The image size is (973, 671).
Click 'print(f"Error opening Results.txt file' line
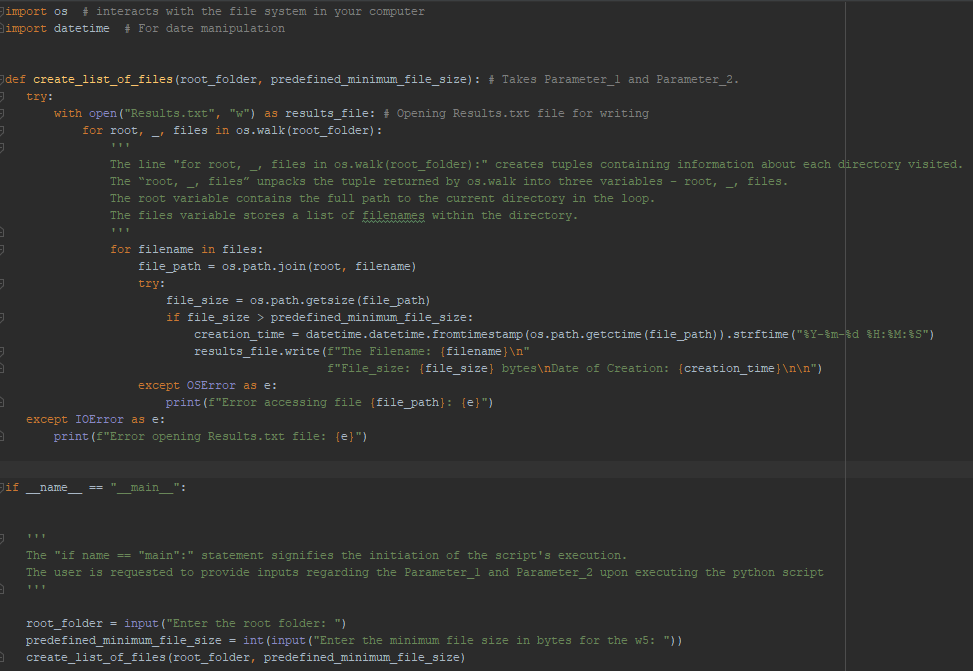pos(210,436)
